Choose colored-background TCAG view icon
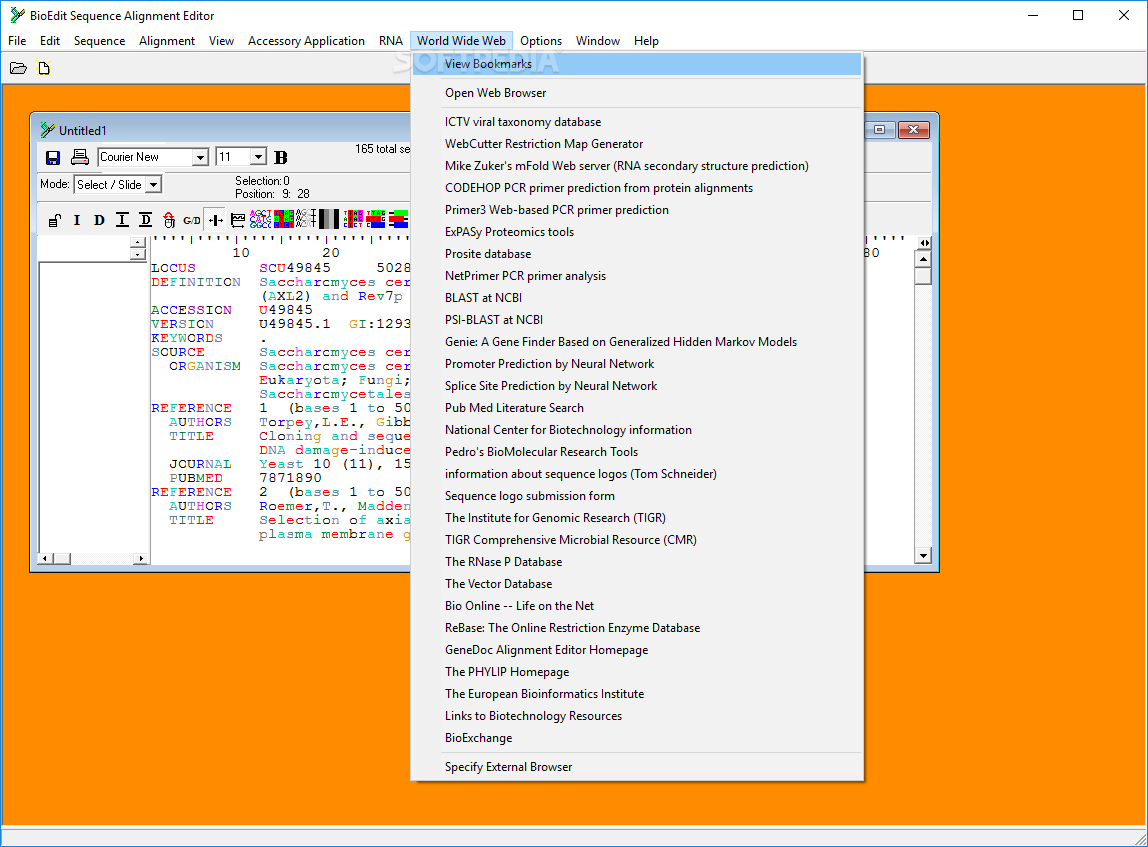 pyautogui.click(x=283, y=219)
